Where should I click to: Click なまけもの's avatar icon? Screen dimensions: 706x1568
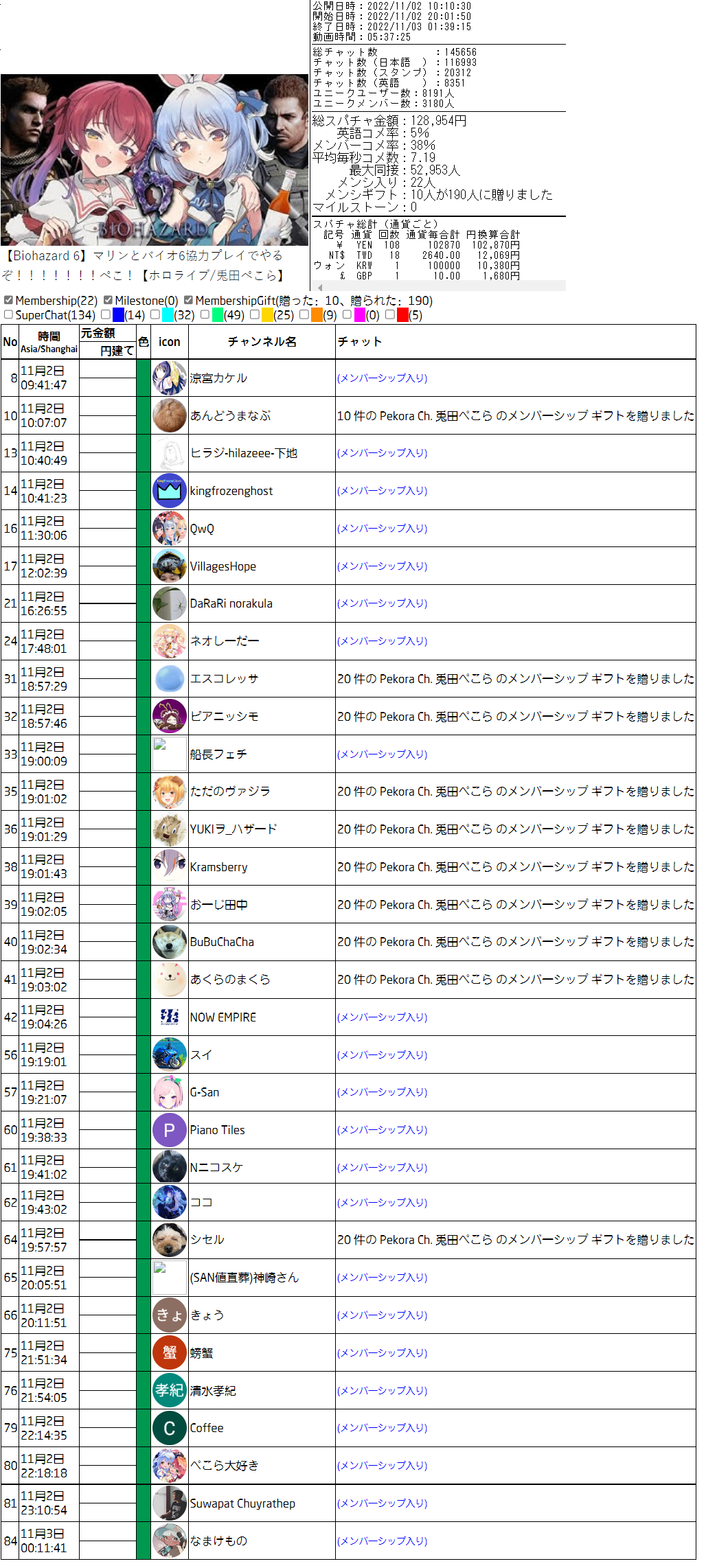click(x=170, y=1541)
